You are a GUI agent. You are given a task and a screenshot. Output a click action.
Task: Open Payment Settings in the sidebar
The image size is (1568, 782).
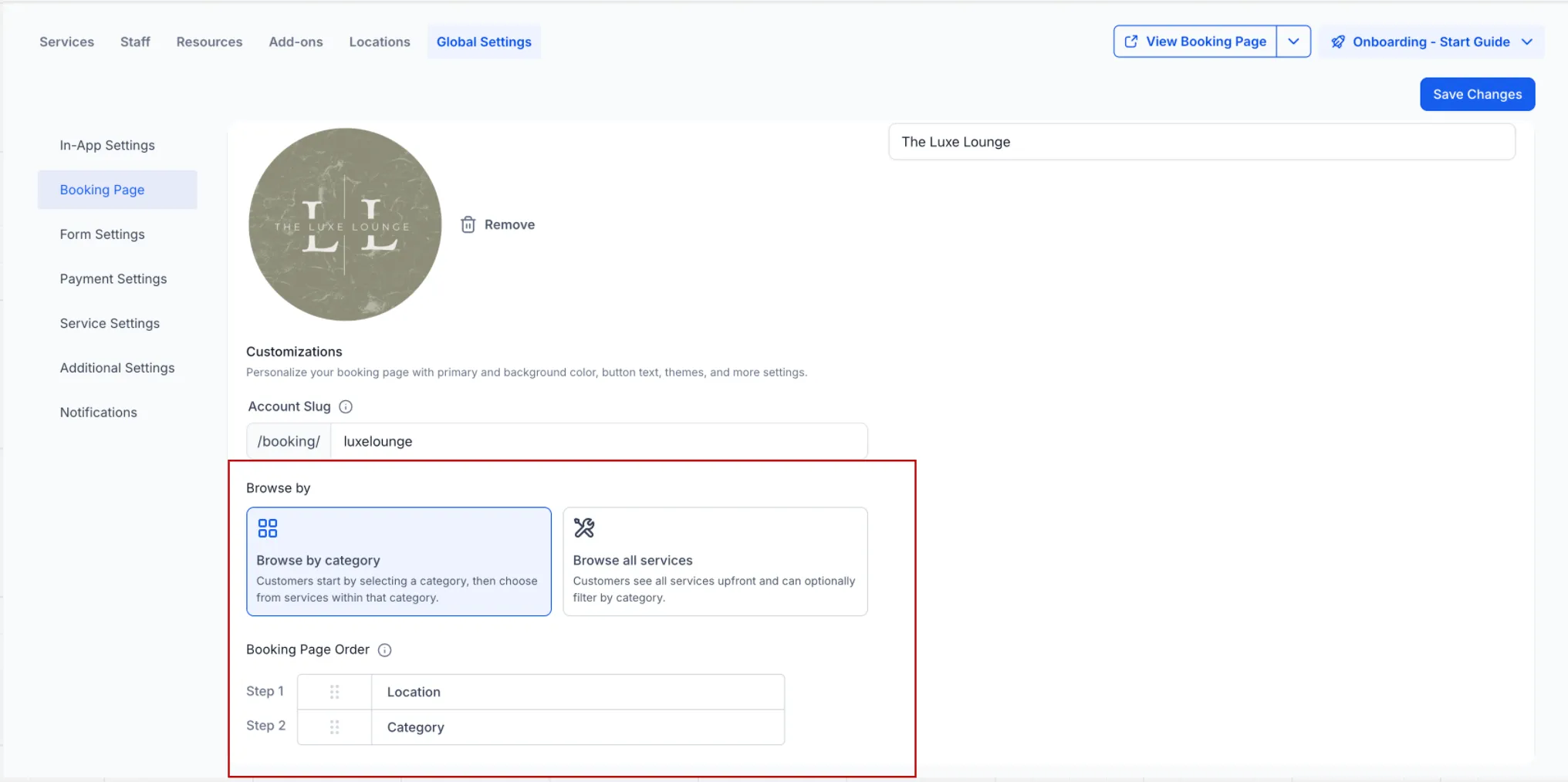click(x=113, y=279)
